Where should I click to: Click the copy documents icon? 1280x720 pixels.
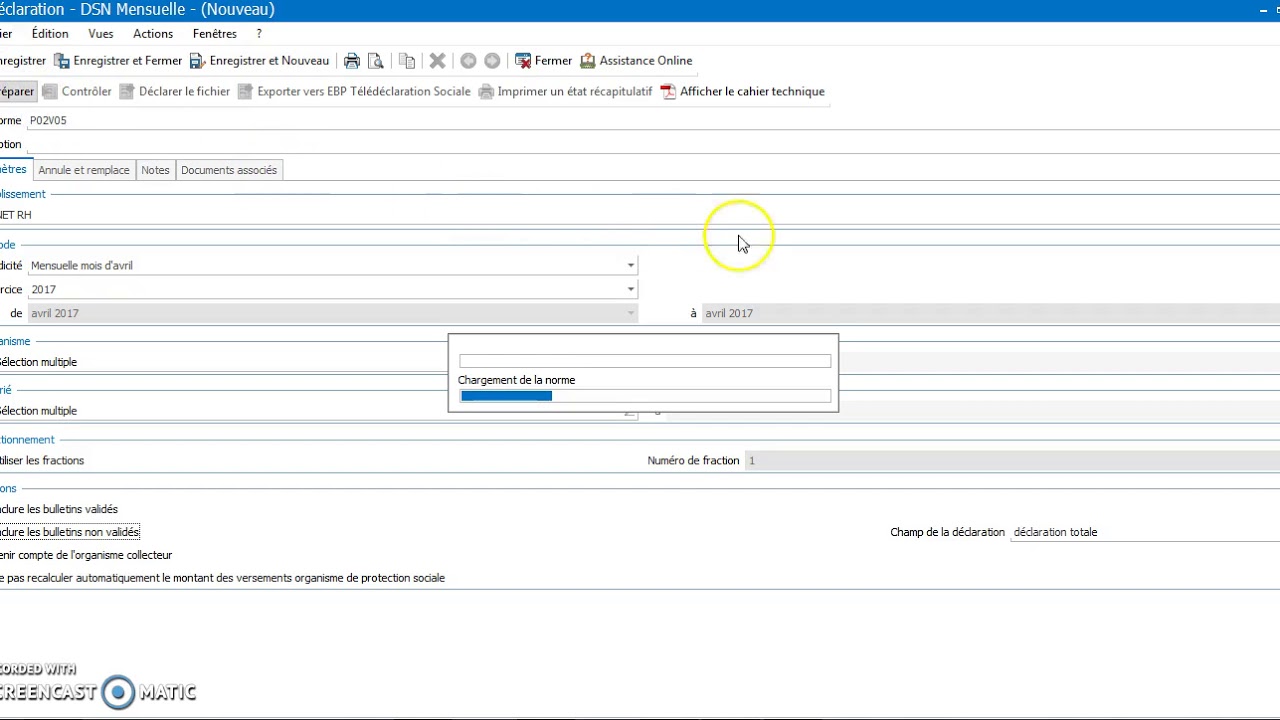point(407,61)
